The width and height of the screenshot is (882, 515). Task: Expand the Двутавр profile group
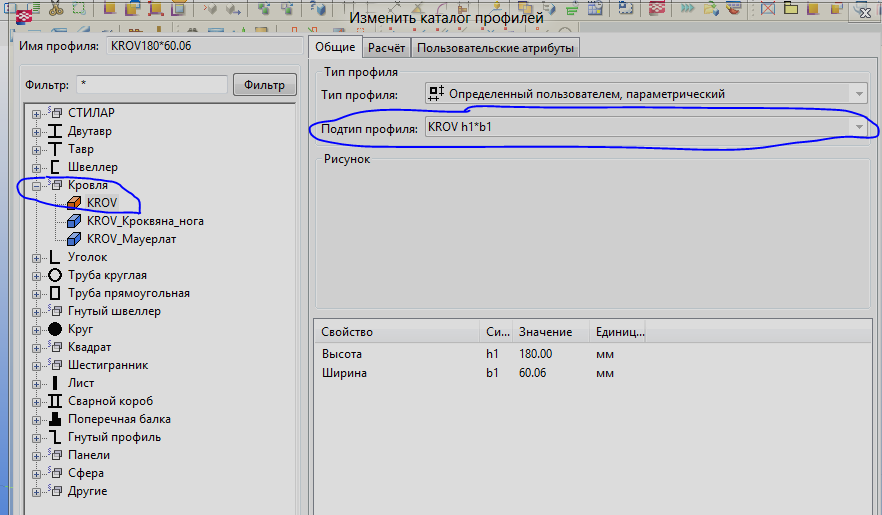37,132
